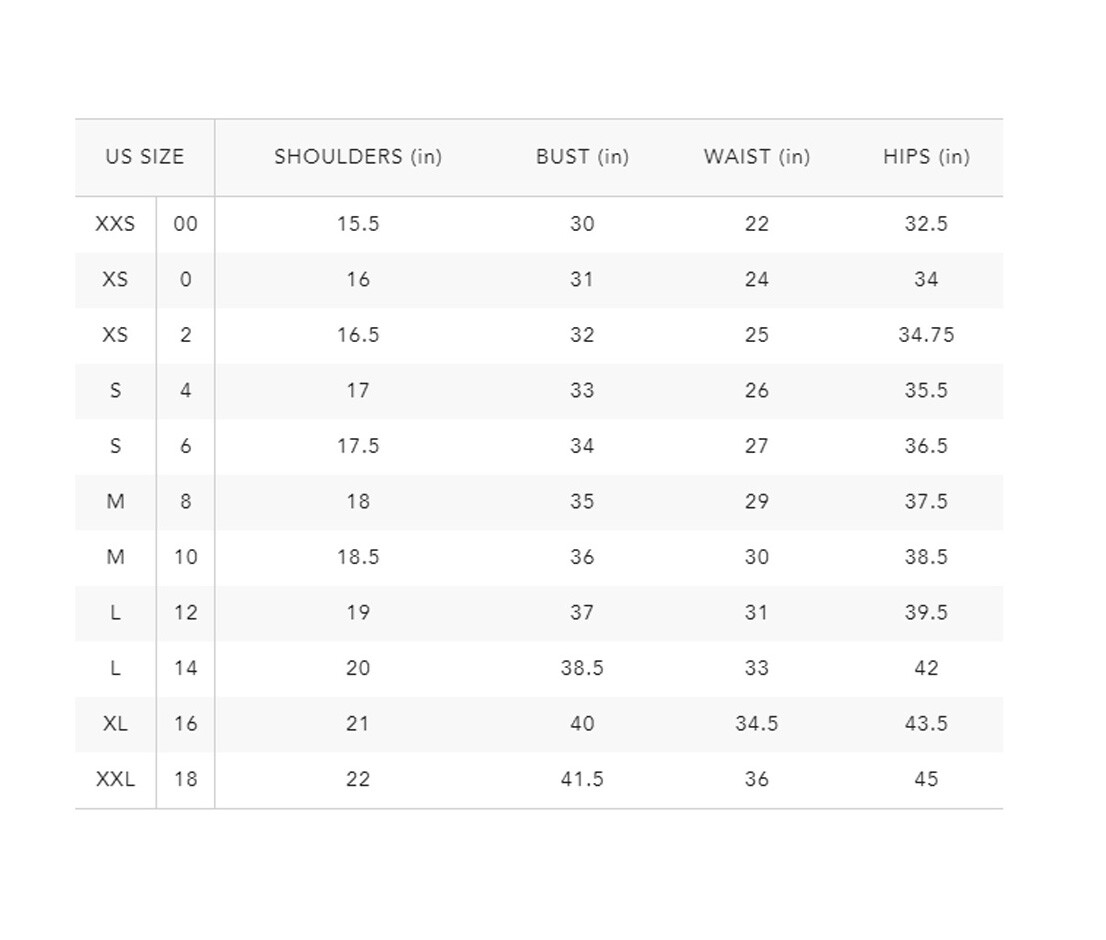Viewport: 1106px width, 940px height.
Task: Click waist value 29 in size 8 row
Action: (756, 501)
